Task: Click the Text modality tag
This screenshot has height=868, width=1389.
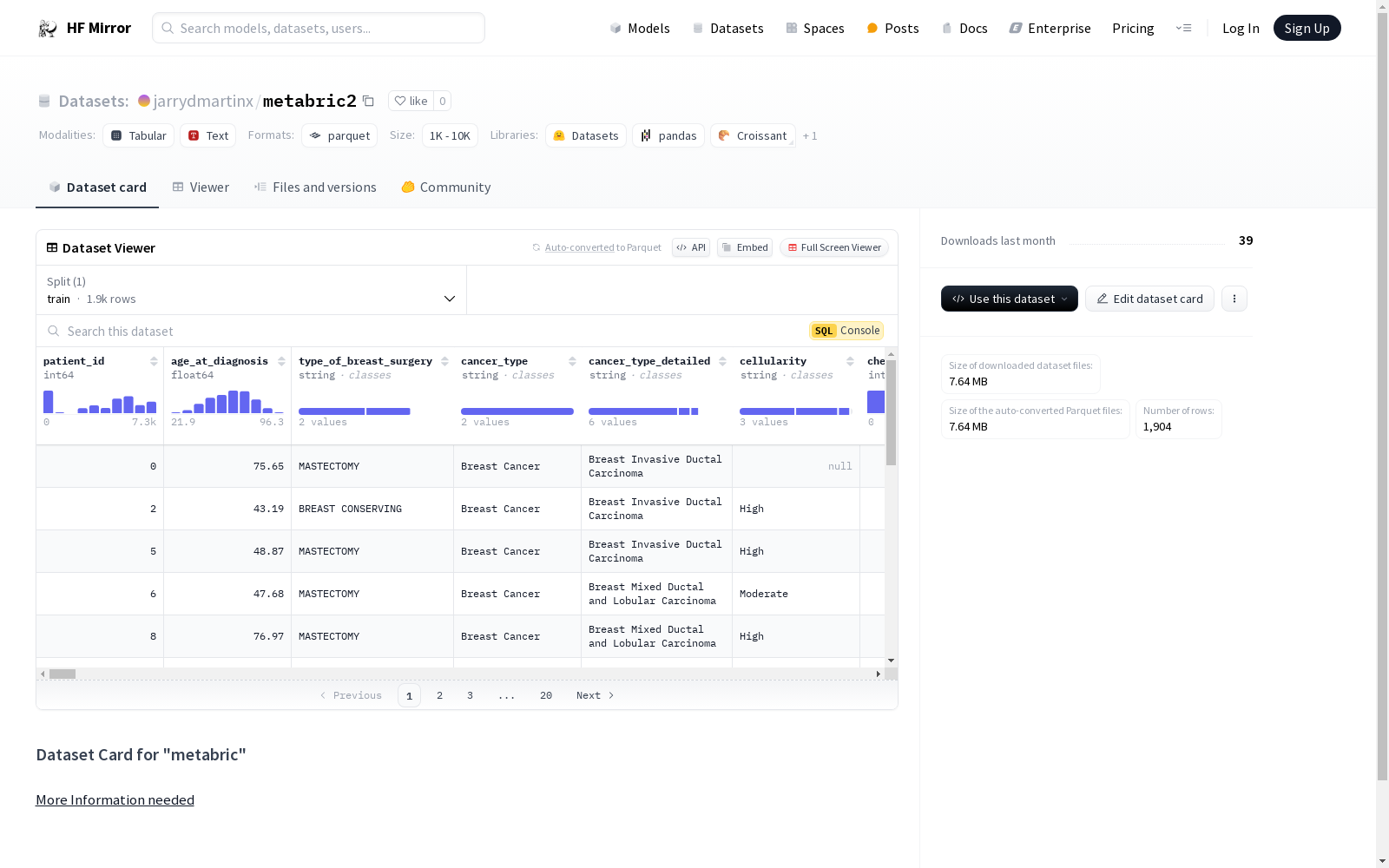Action: tap(208, 135)
